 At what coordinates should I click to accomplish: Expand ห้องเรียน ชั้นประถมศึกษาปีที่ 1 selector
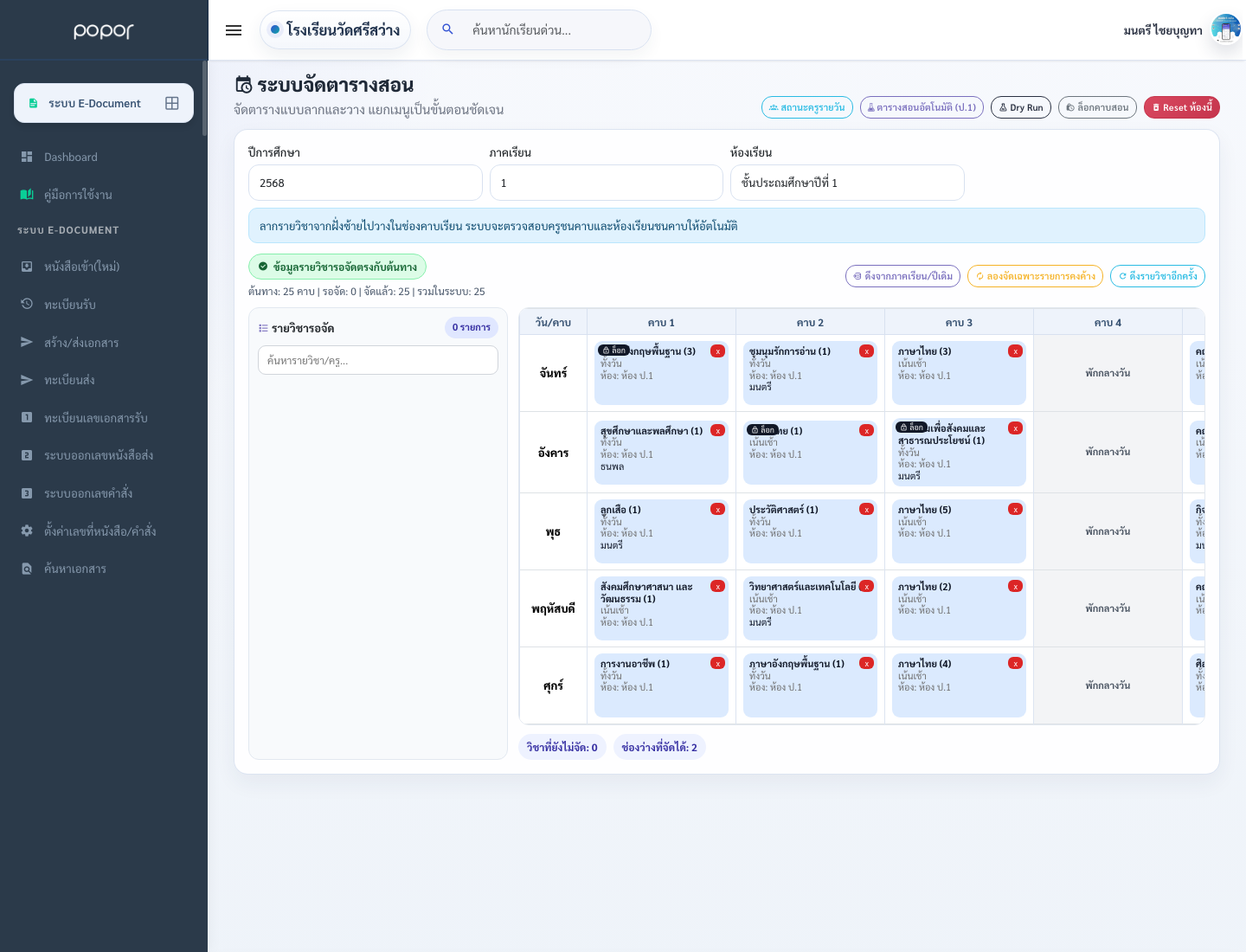pos(847,183)
